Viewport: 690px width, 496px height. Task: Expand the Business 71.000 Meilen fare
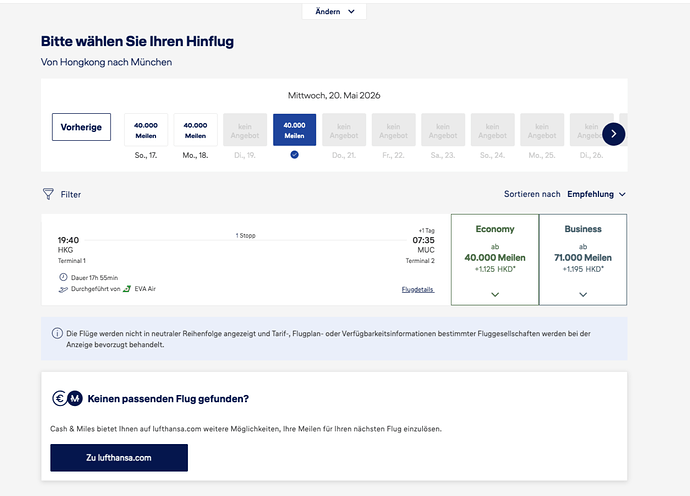coord(583,260)
